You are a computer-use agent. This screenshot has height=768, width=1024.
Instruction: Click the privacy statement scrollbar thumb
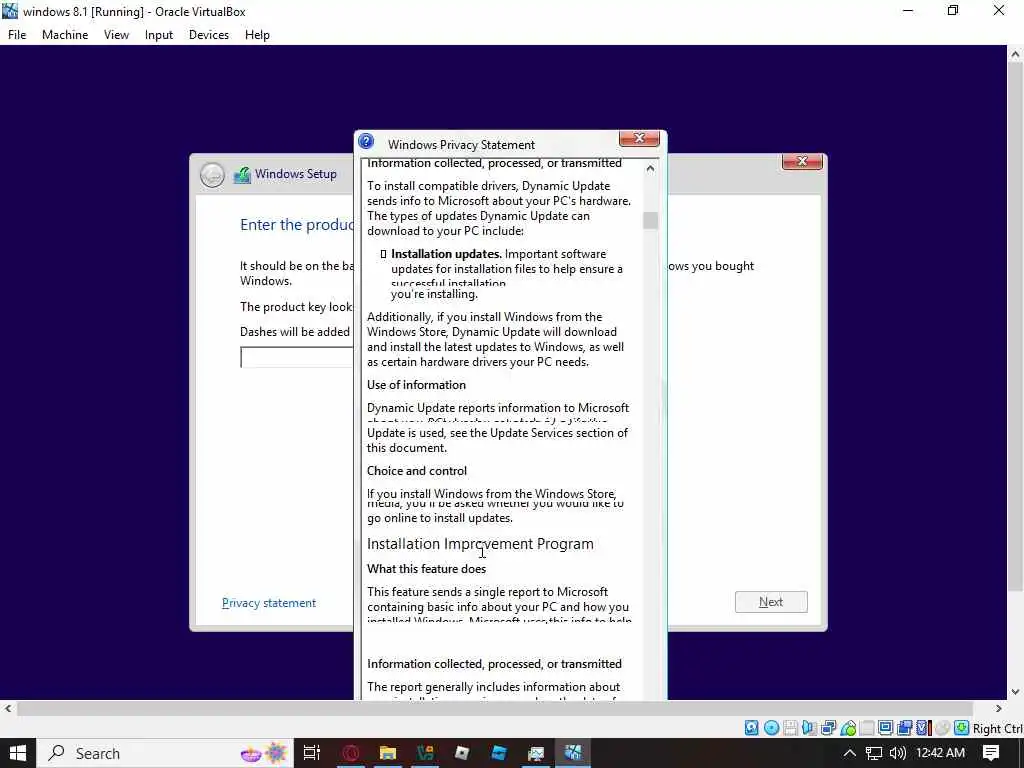650,221
